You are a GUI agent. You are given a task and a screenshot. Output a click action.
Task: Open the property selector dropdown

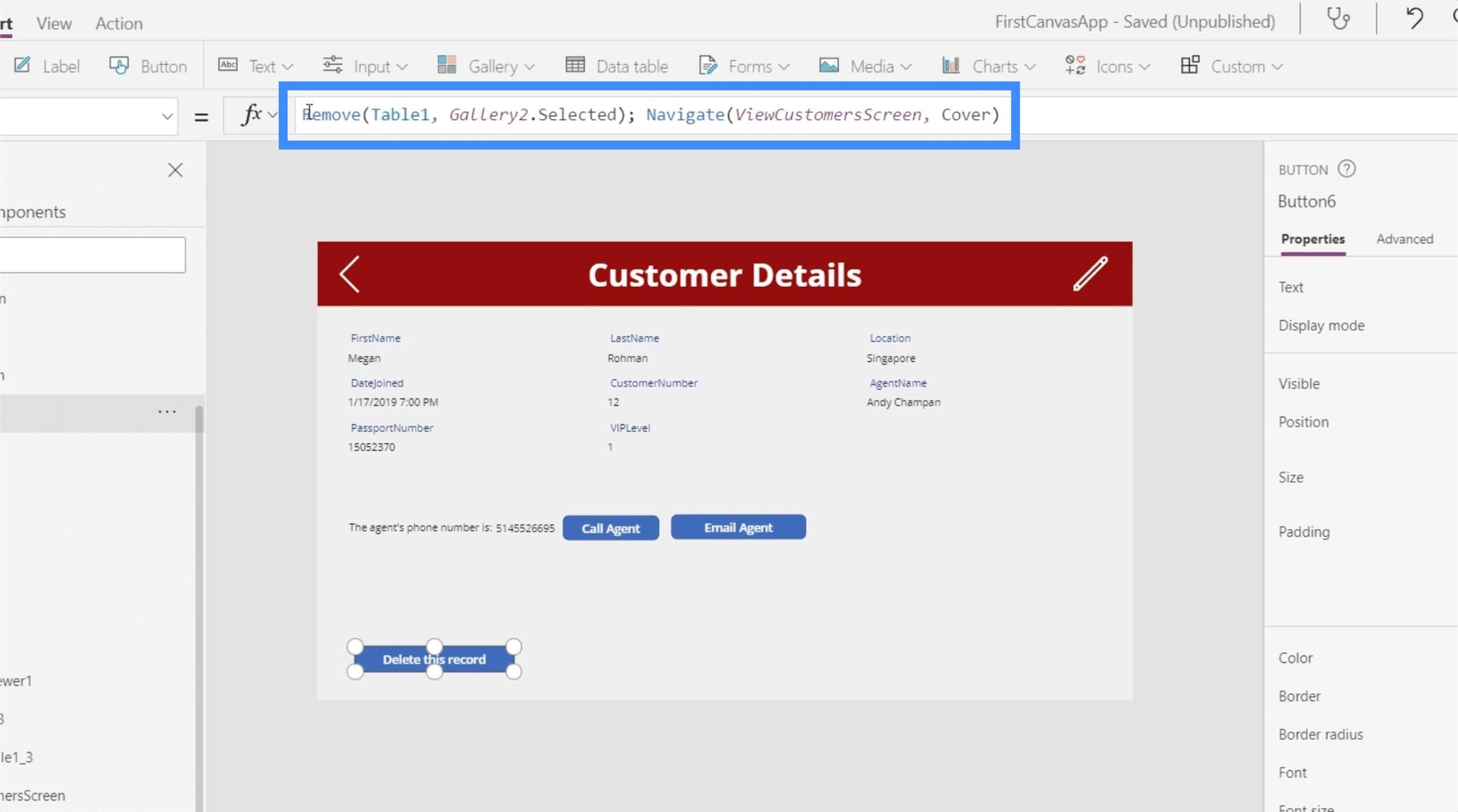pos(88,116)
